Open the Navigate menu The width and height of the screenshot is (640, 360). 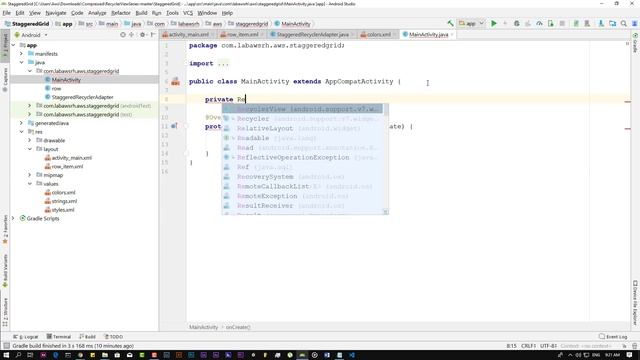click(56, 13)
